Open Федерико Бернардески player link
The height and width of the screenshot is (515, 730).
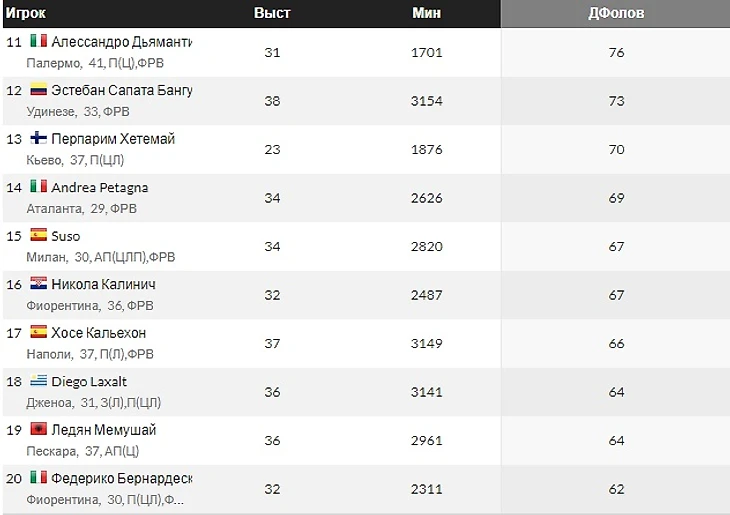pyautogui.click(x=122, y=478)
